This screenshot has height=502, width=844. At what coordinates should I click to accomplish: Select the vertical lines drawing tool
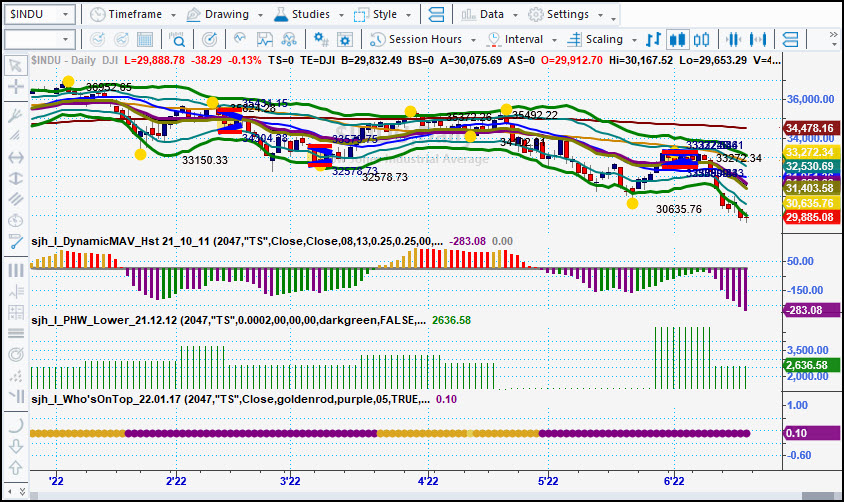16,270
